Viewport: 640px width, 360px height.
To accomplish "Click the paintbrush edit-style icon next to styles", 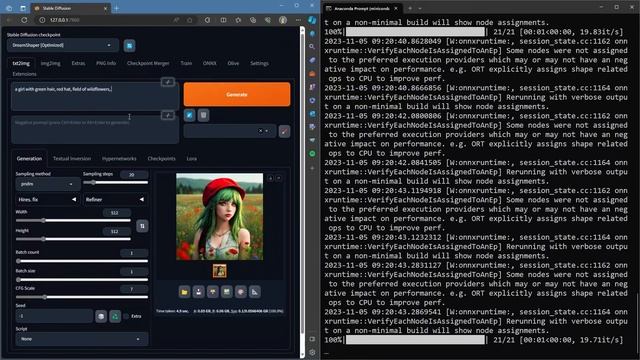I will (284, 131).
